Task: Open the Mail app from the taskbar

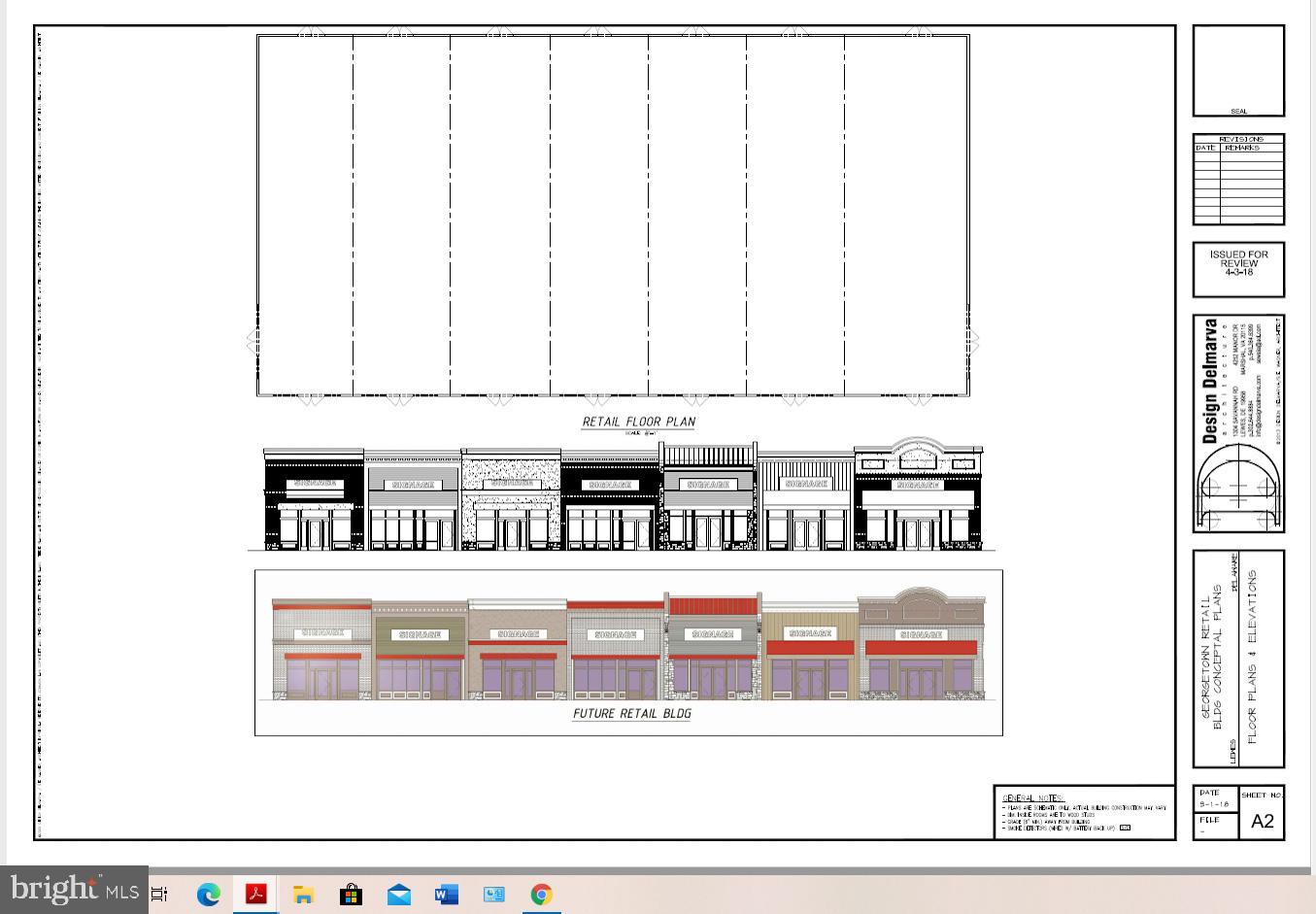Action: pyautogui.click(x=398, y=894)
